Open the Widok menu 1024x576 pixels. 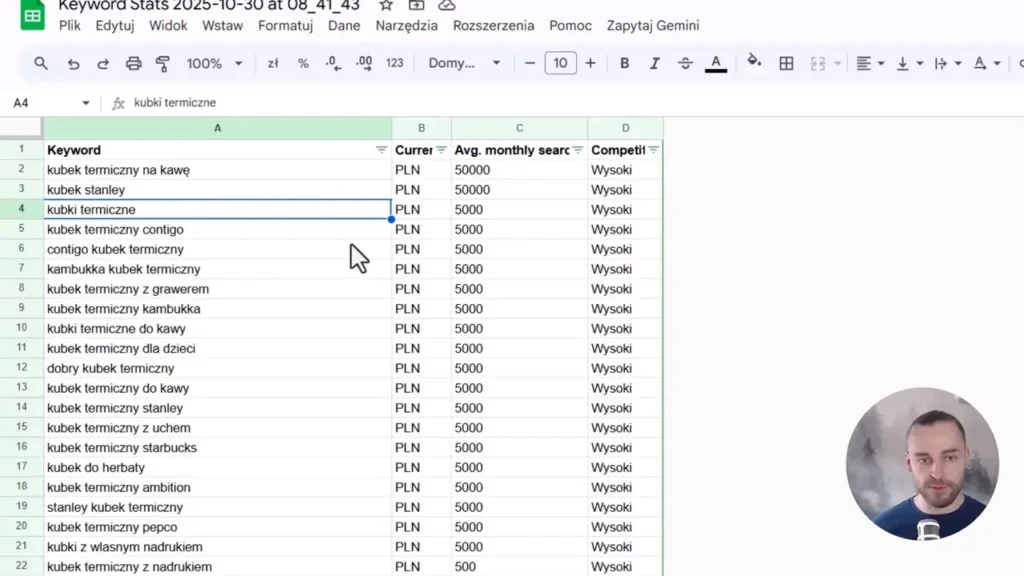tap(168, 25)
